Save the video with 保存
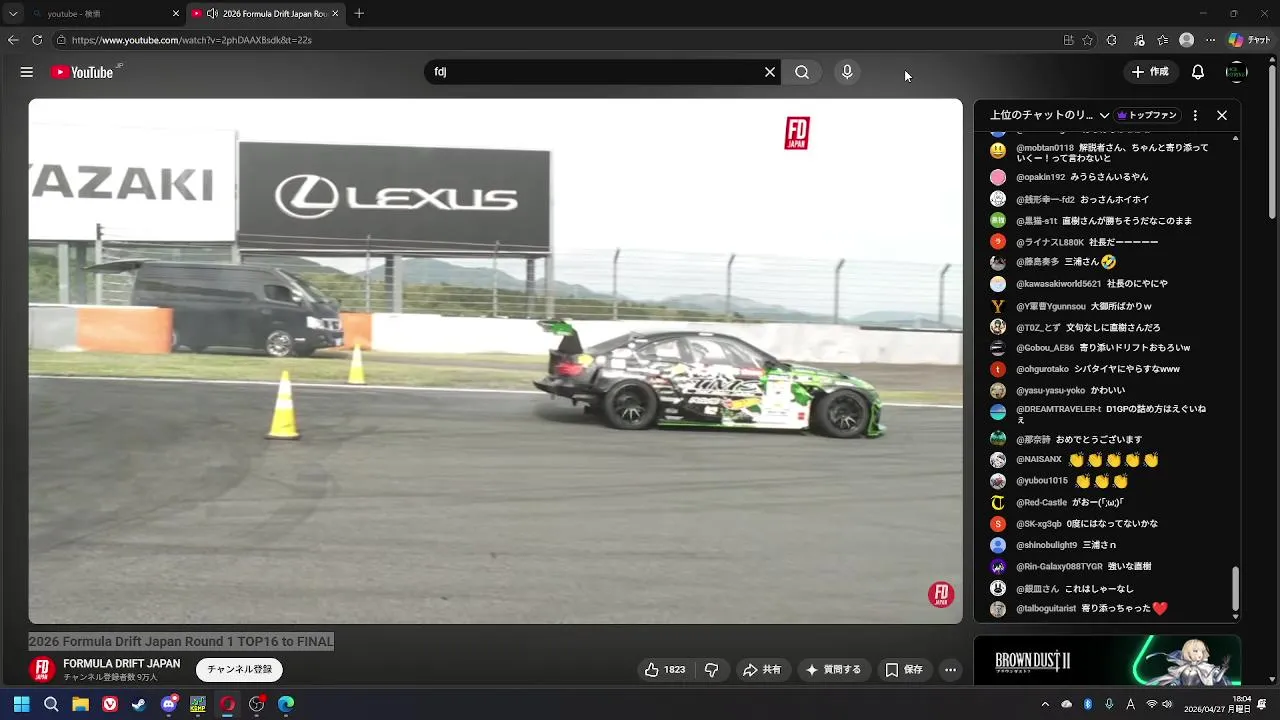 click(x=904, y=670)
